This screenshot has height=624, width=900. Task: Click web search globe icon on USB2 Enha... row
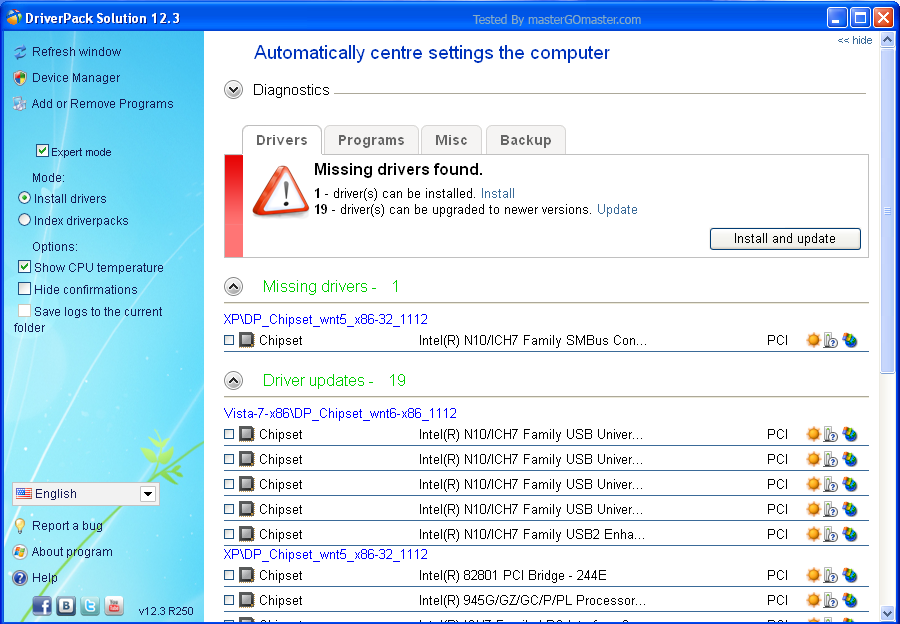849,534
